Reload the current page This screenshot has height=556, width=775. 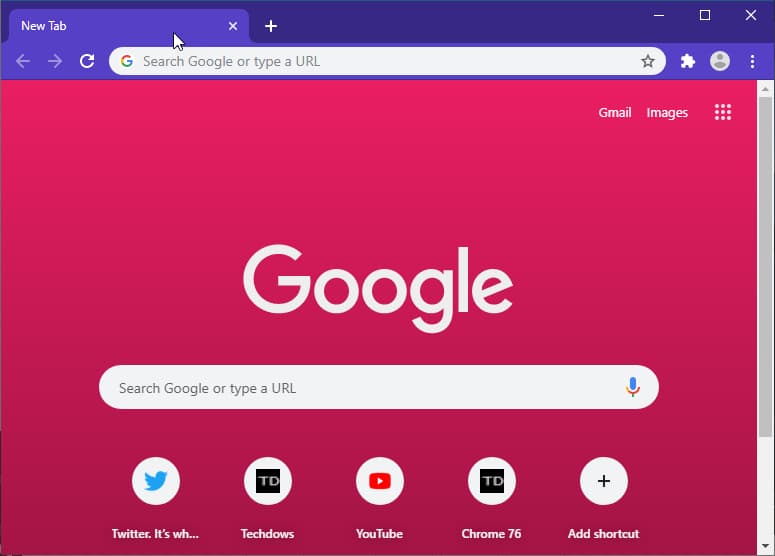coord(87,61)
